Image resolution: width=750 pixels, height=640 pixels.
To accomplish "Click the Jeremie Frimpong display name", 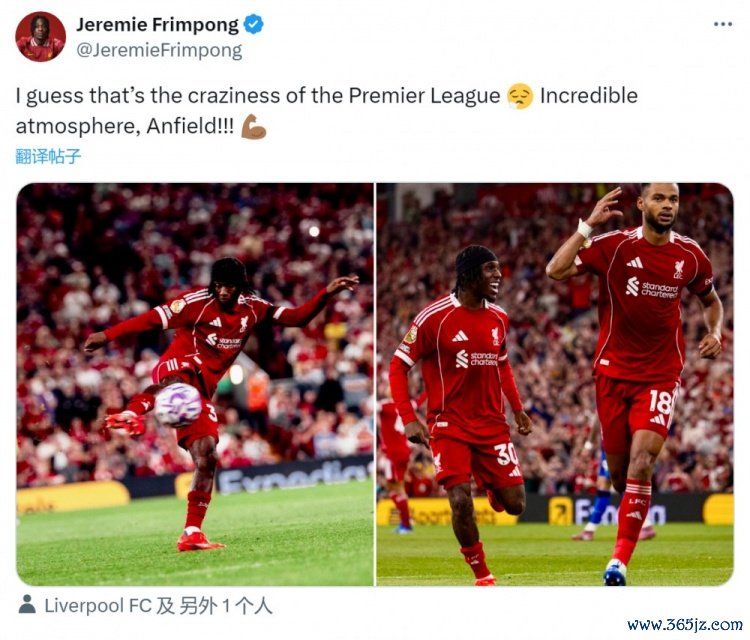I will [x=157, y=24].
